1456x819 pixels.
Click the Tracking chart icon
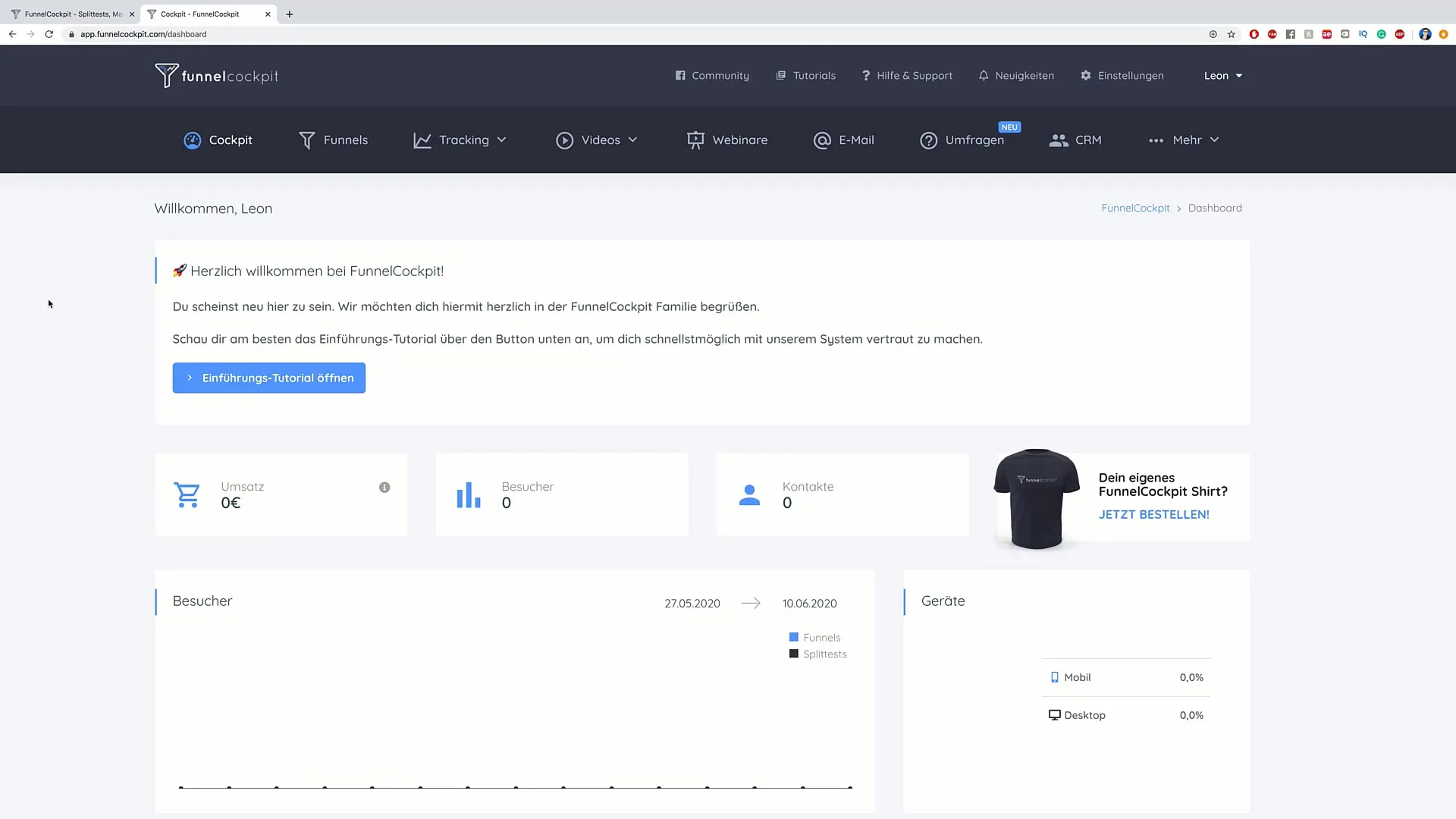pyautogui.click(x=422, y=140)
